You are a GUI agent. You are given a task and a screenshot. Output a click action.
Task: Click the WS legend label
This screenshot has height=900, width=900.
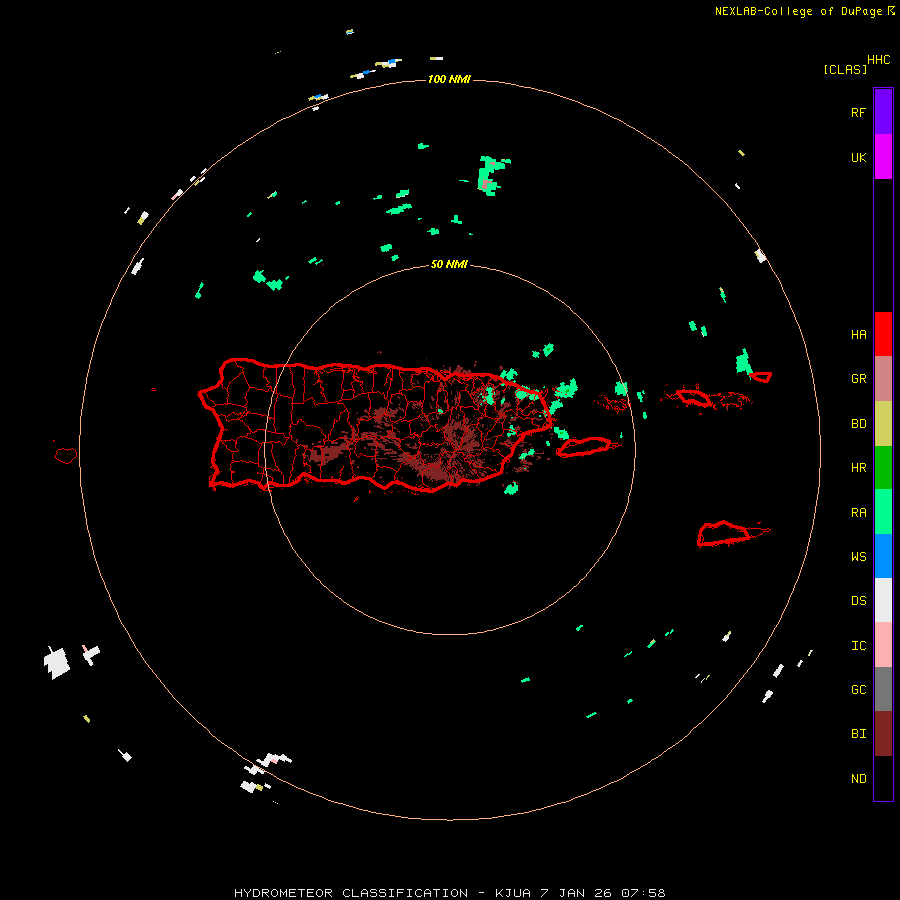tap(858, 557)
